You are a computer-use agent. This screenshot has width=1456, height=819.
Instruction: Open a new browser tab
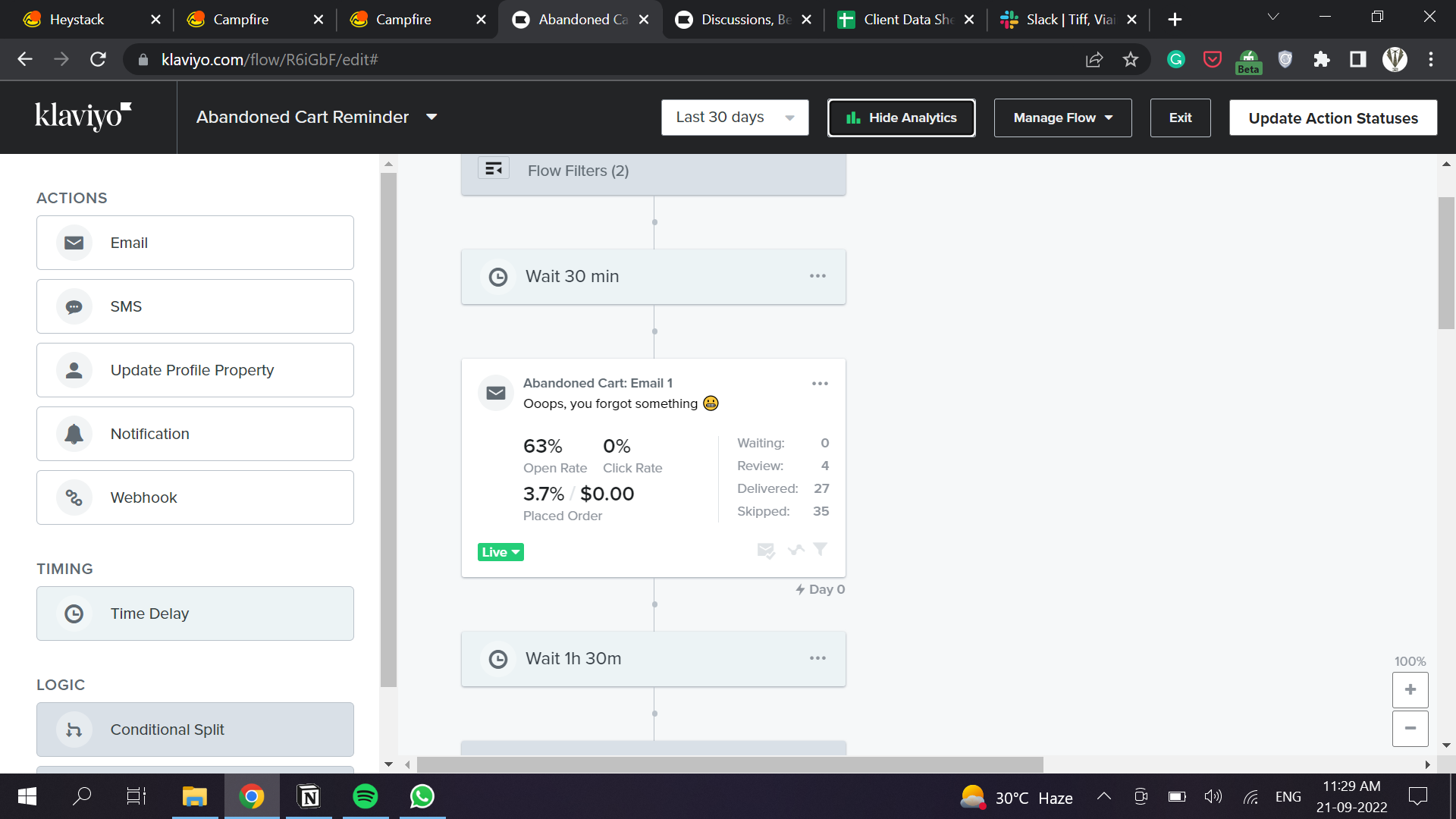(x=1175, y=20)
